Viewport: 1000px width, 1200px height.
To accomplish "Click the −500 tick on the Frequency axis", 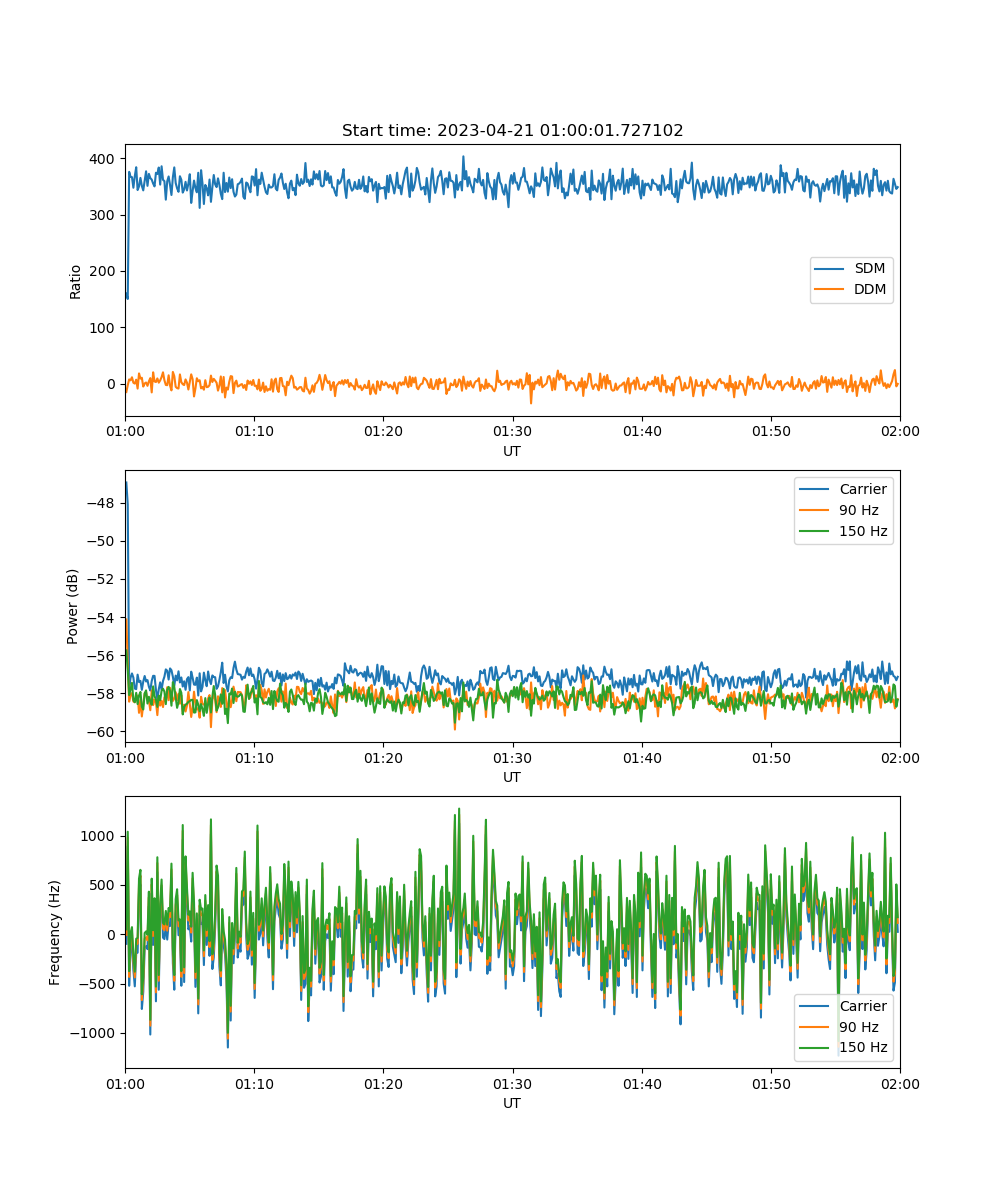I will [98, 983].
